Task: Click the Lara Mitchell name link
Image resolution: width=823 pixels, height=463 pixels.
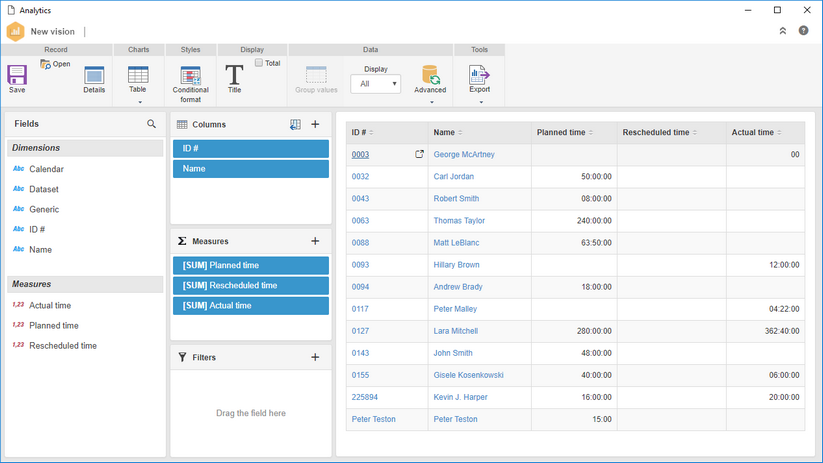Action: 456,331
